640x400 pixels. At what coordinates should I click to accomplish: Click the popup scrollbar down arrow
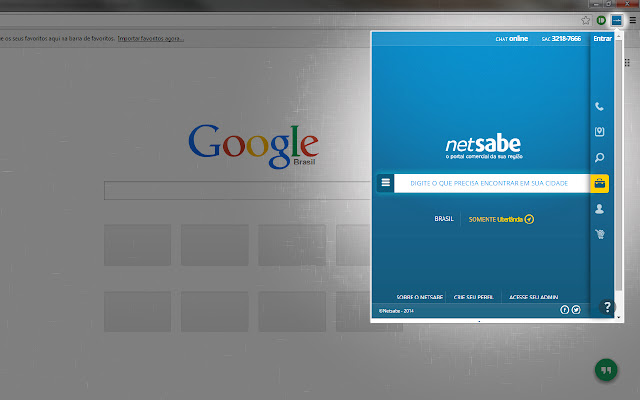pos(619,317)
